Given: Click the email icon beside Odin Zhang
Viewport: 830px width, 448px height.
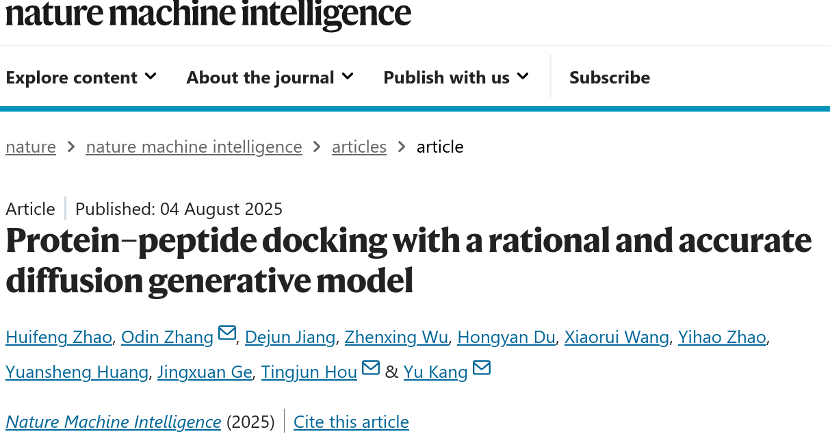Looking at the screenshot, I should click(x=227, y=333).
